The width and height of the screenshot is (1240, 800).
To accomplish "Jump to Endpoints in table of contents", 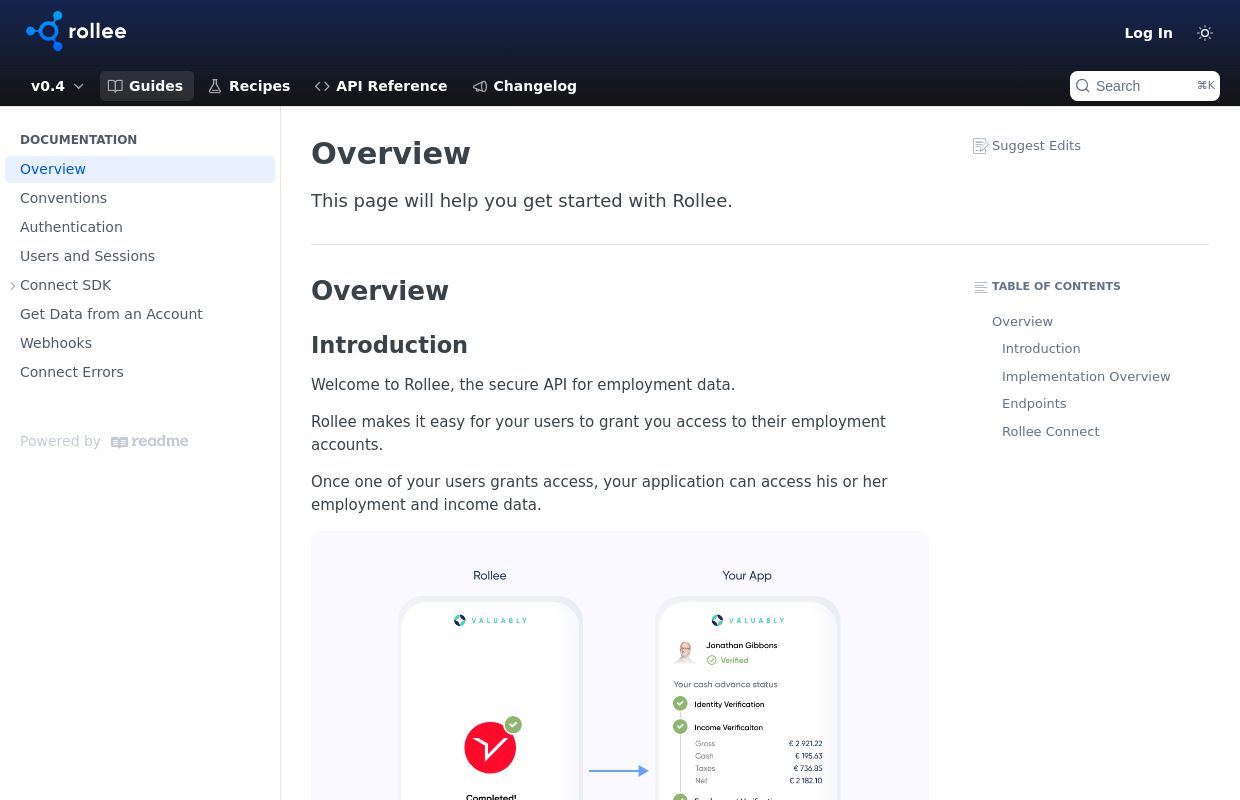I will [x=1034, y=404].
